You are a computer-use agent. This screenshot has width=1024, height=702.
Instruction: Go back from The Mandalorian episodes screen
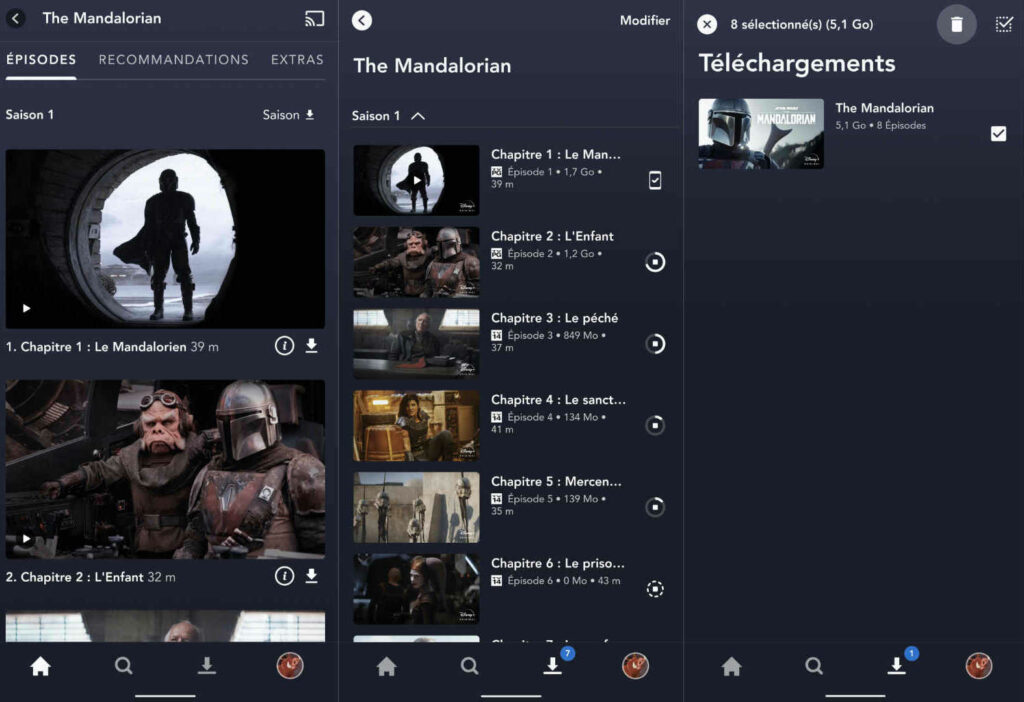[x=16, y=18]
